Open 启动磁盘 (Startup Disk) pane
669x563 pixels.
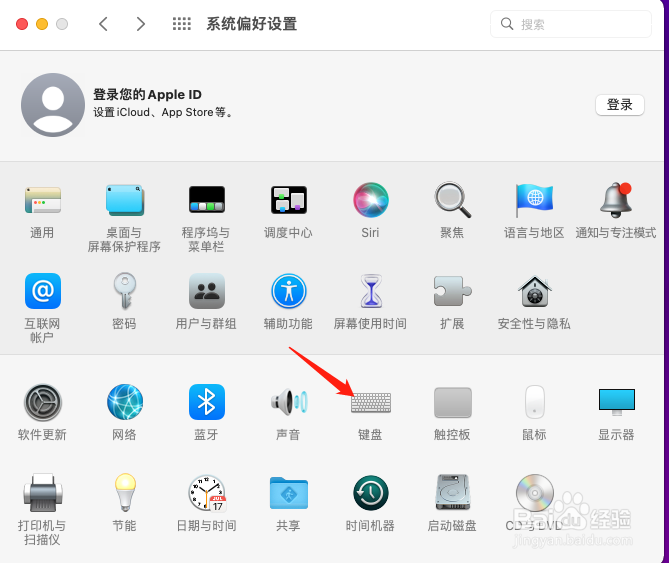pos(452,493)
